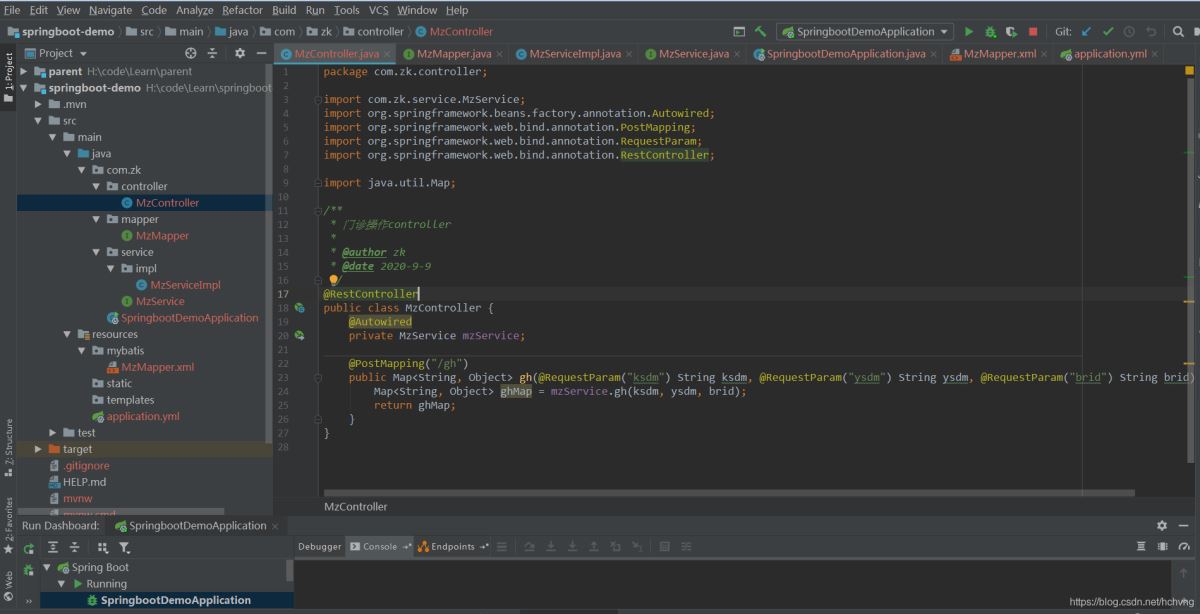Click the Git commit checkmark icon
1200x614 pixels.
(1108, 32)
